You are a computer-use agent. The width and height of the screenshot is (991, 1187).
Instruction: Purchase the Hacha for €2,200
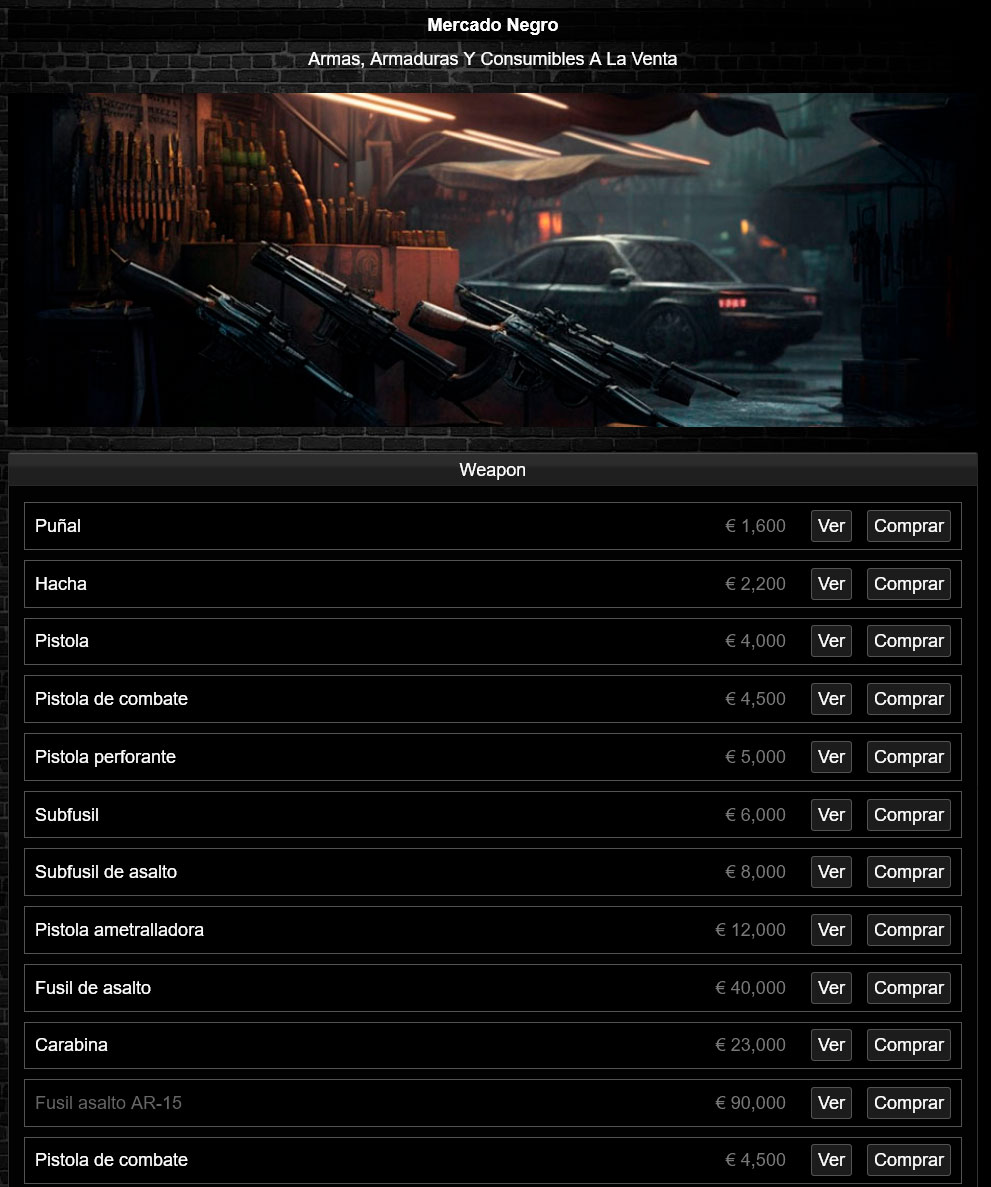coord(908,584)
